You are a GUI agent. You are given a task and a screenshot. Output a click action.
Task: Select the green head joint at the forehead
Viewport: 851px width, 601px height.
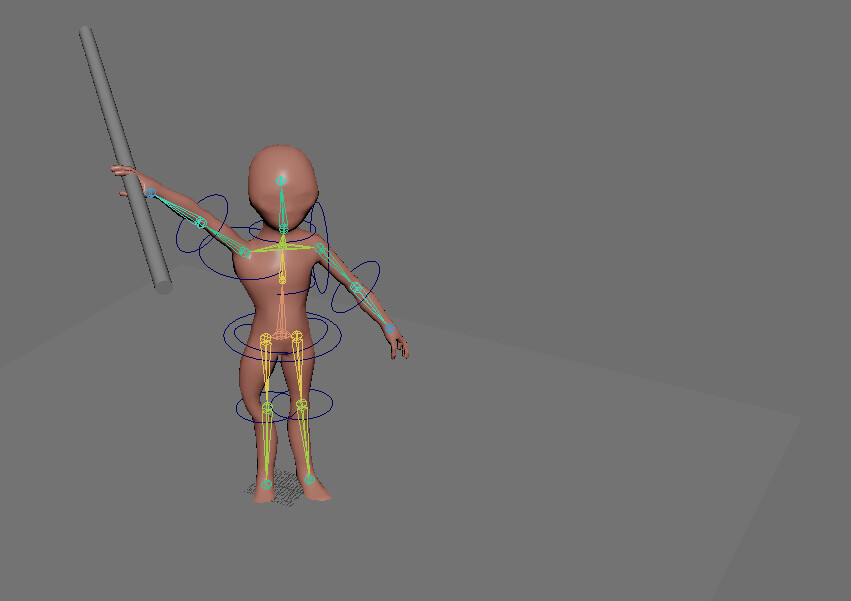283,178
